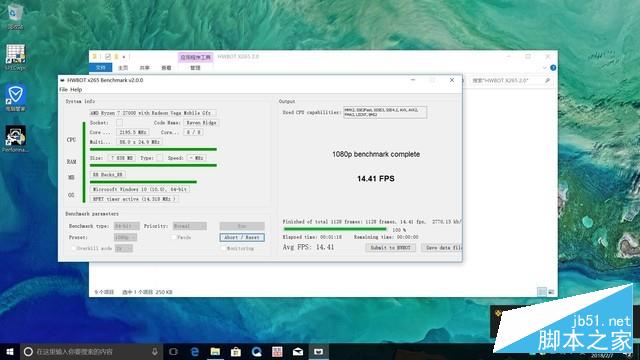Click the Used CPU capabilities box
The width and height of the screenshot is (640, 360).
pyautogui.click(x=385, y=112)
